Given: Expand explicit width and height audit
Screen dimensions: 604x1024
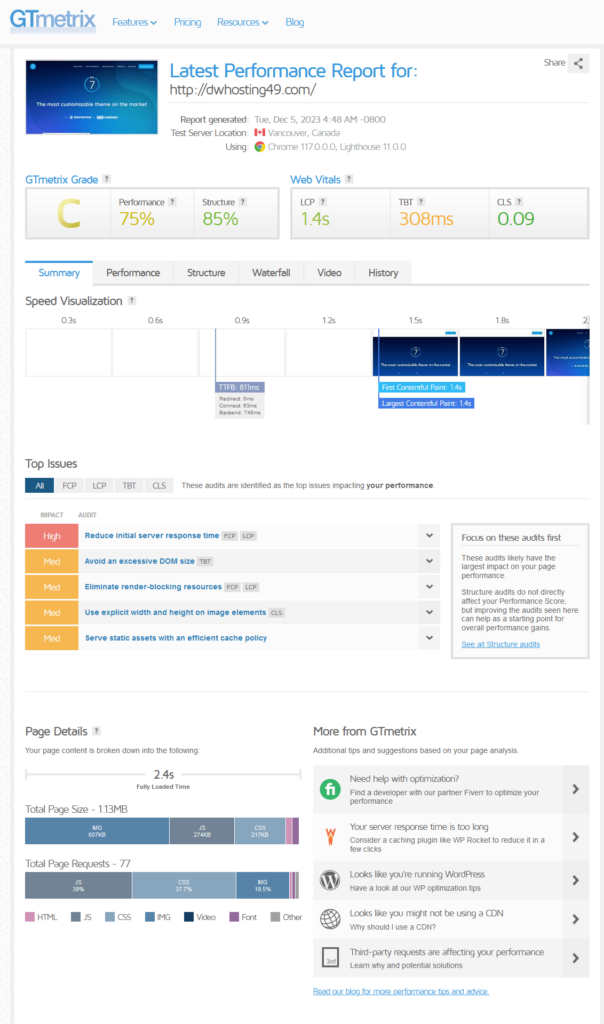Looking at the screenshot, I should coord(429,612).
